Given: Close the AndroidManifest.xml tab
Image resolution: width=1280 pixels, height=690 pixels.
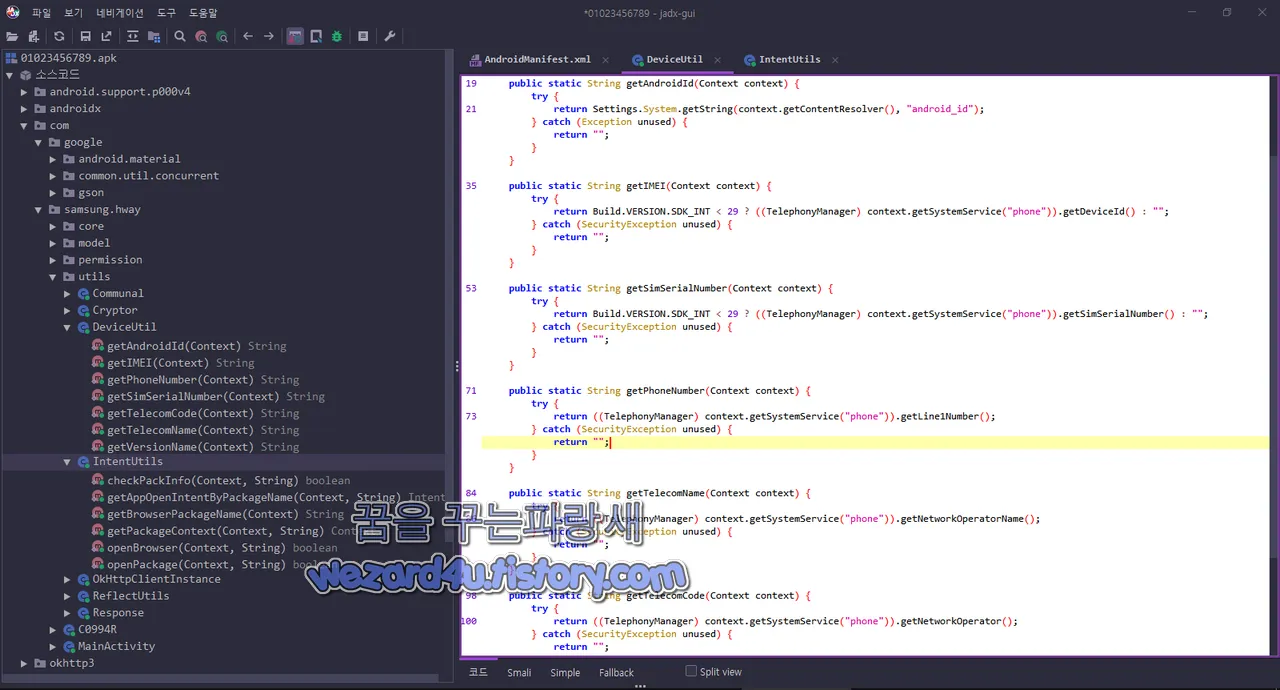Looking at the screenshot, I should point(605,60).
